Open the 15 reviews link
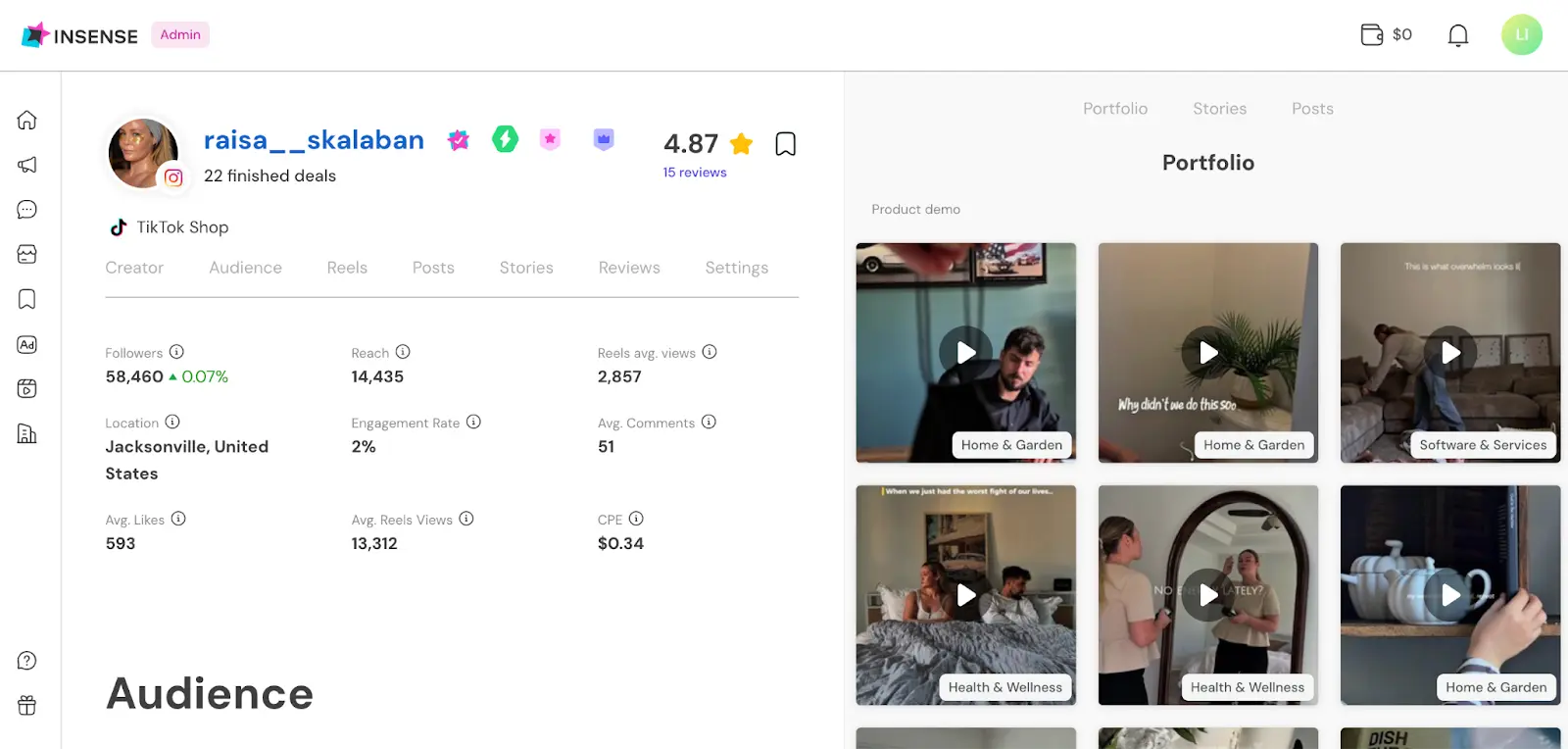Screen dimensions: 1568x749 pyautogui.click(x=695, y=173)
